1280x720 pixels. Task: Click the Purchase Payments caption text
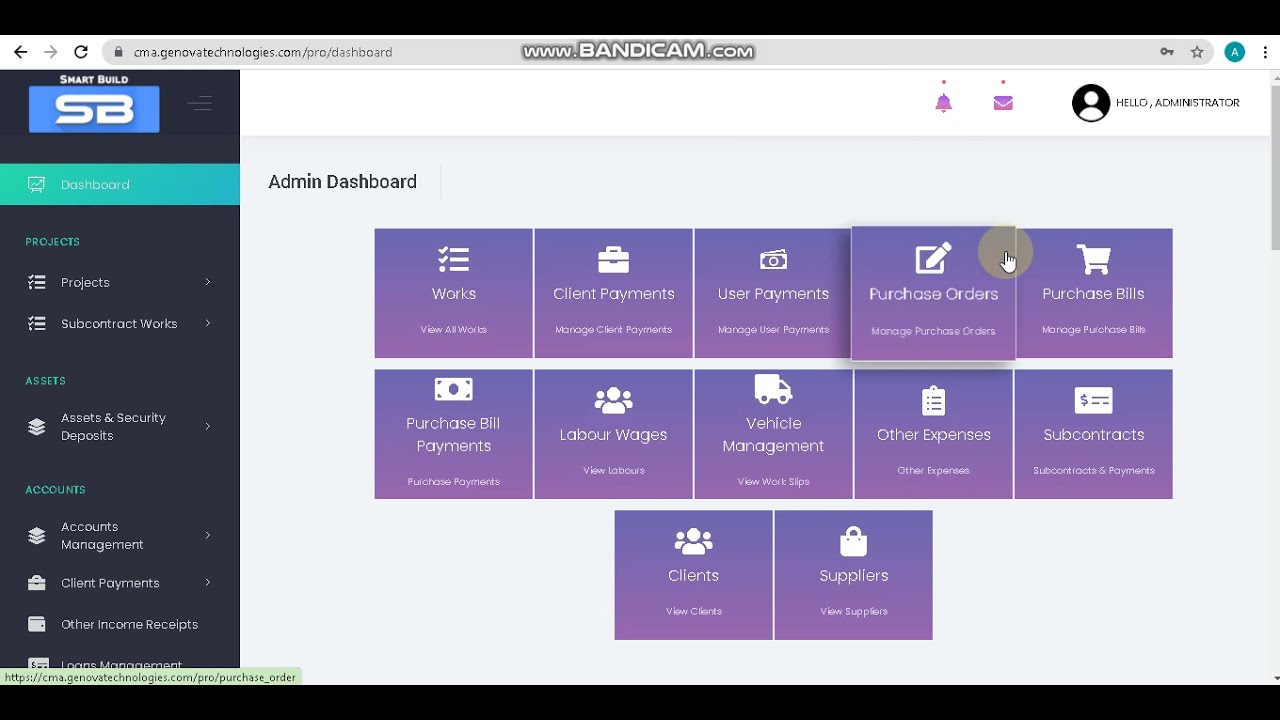coord(453,482)
